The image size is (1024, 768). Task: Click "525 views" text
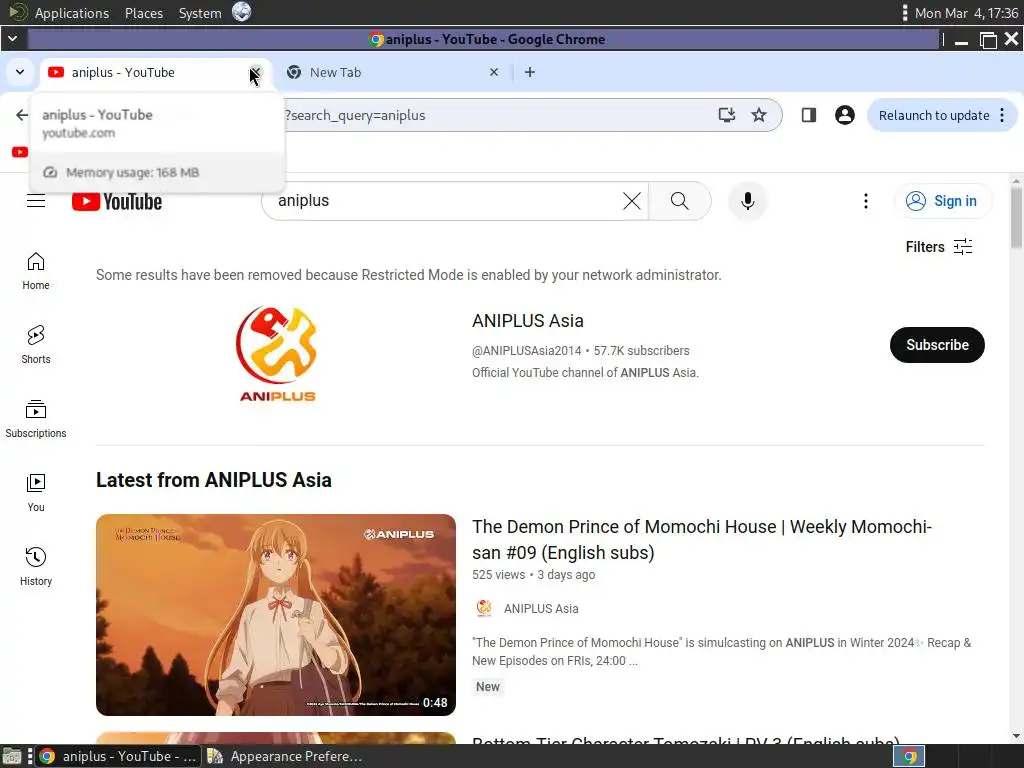(498, 575)
